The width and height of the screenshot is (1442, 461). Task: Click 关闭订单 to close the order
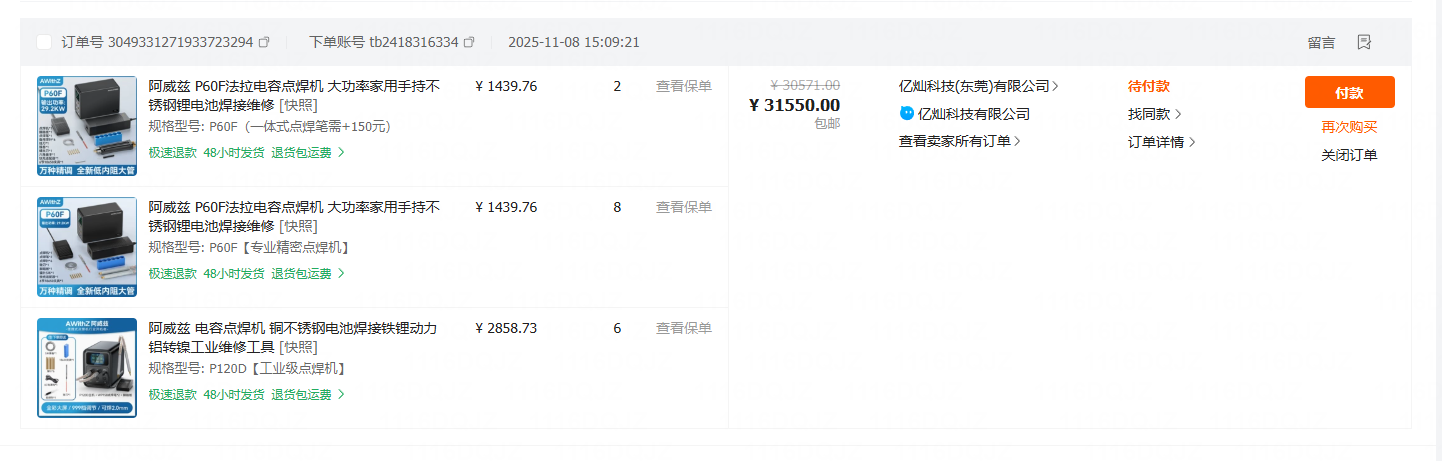(x=1349, y=155)
